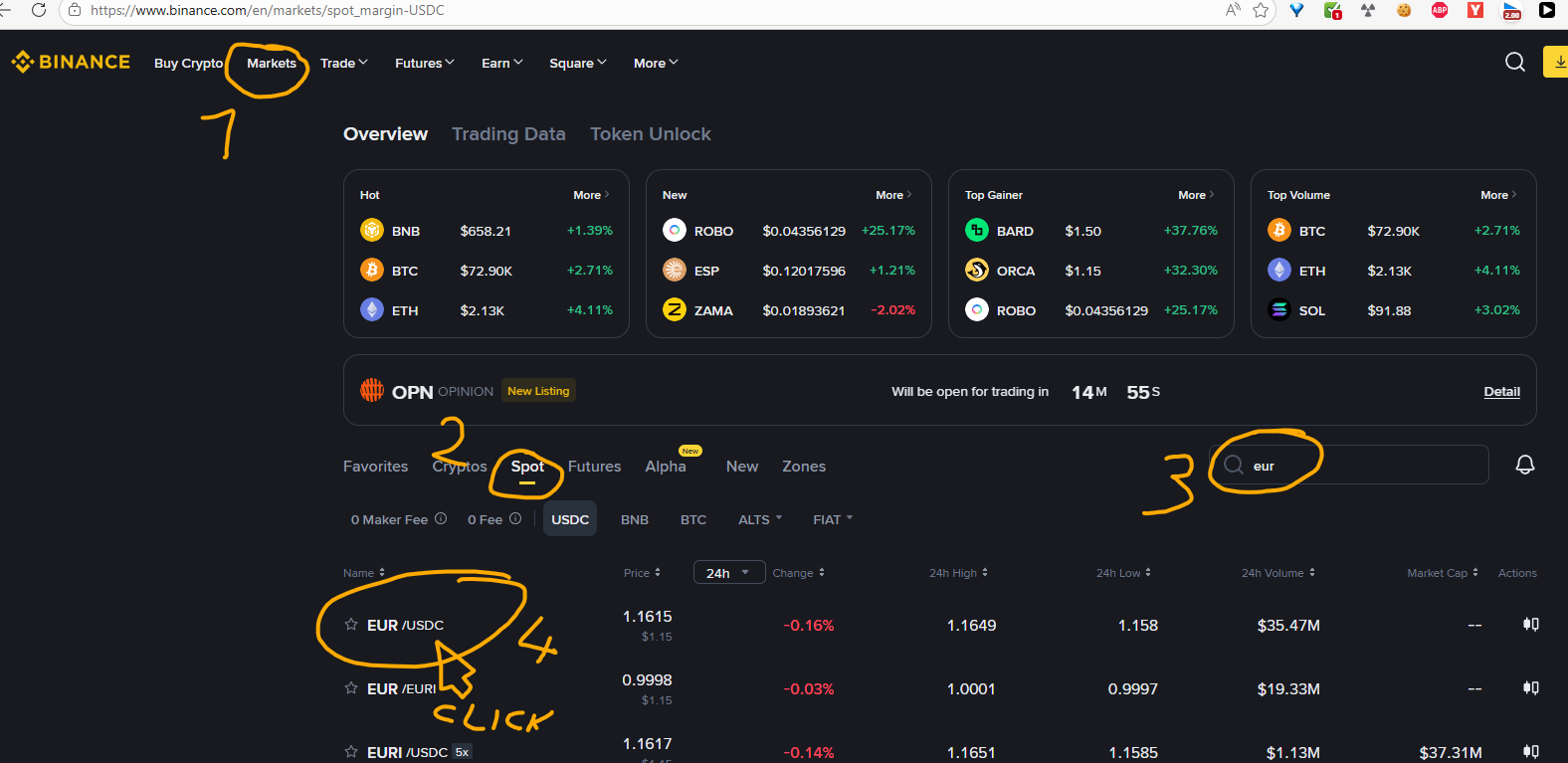
Task: Open the 24h change period dropdown
Action: tap(728, 573)
